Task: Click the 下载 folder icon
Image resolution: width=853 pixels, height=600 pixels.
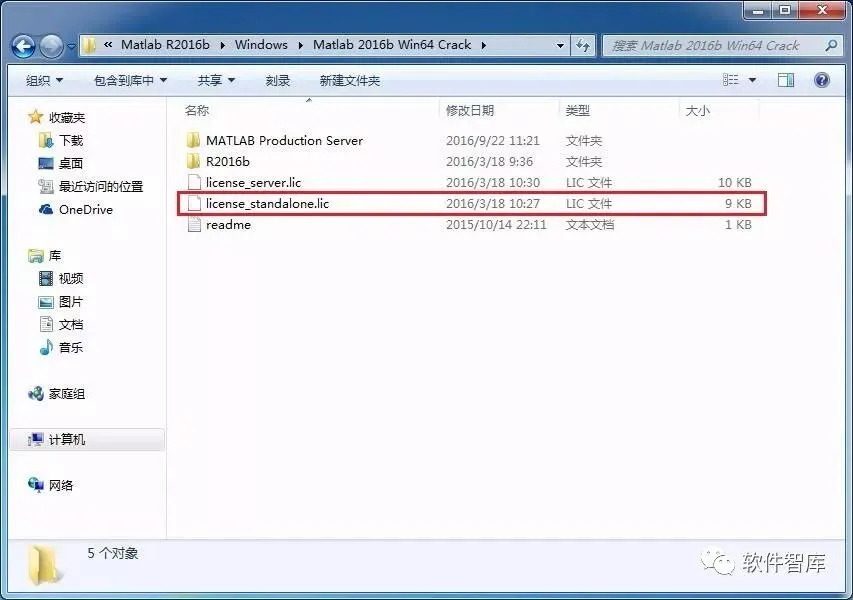Action: click(46, 140)
